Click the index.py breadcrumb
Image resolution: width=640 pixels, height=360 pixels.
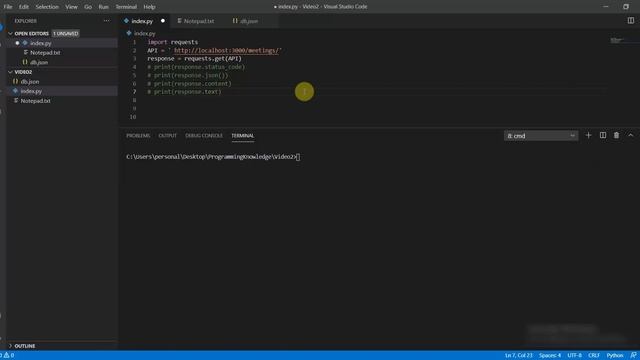click(x=144, y=33)
